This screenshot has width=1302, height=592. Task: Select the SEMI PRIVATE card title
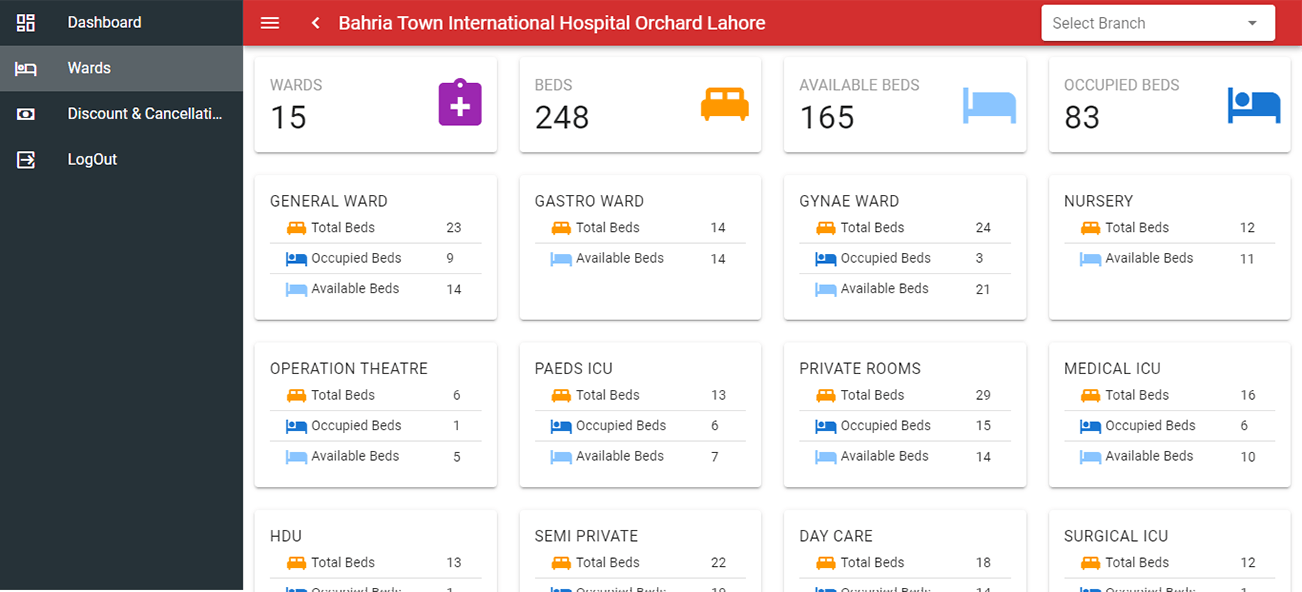(586, 536)
